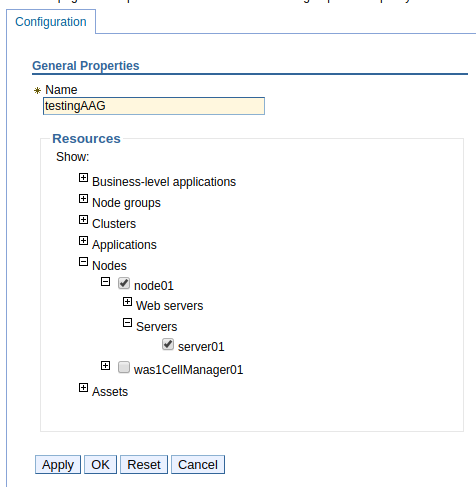Click the Apply button
The width and height of the screenshot is (476, 487).
point(58,465)
